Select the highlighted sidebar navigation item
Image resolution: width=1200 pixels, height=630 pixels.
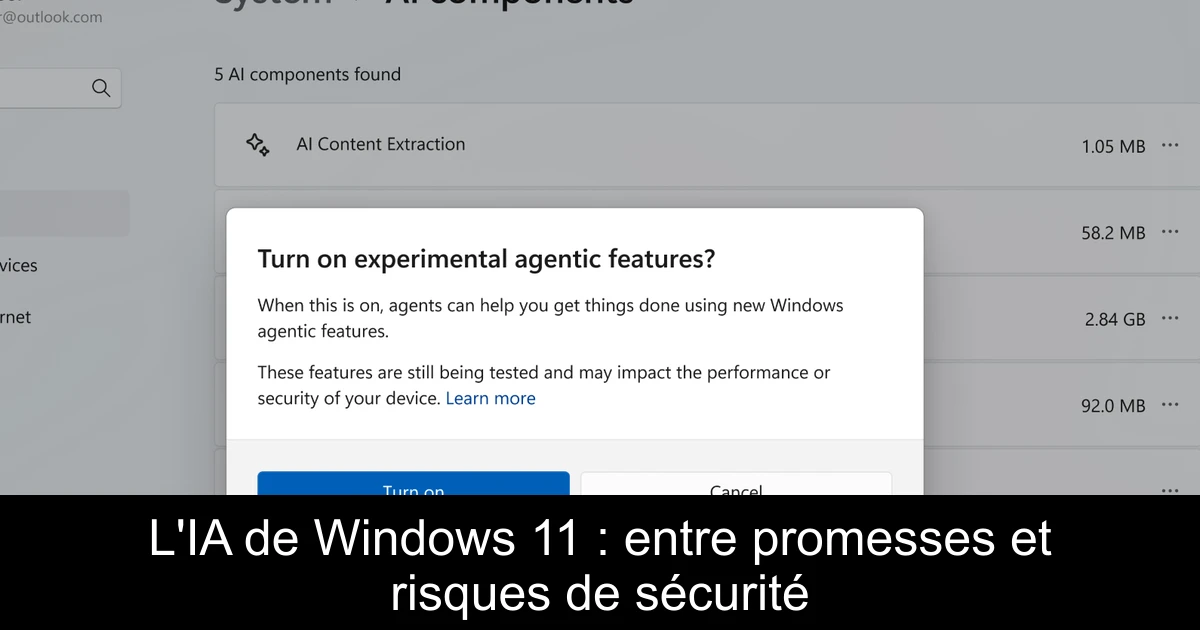60,213
